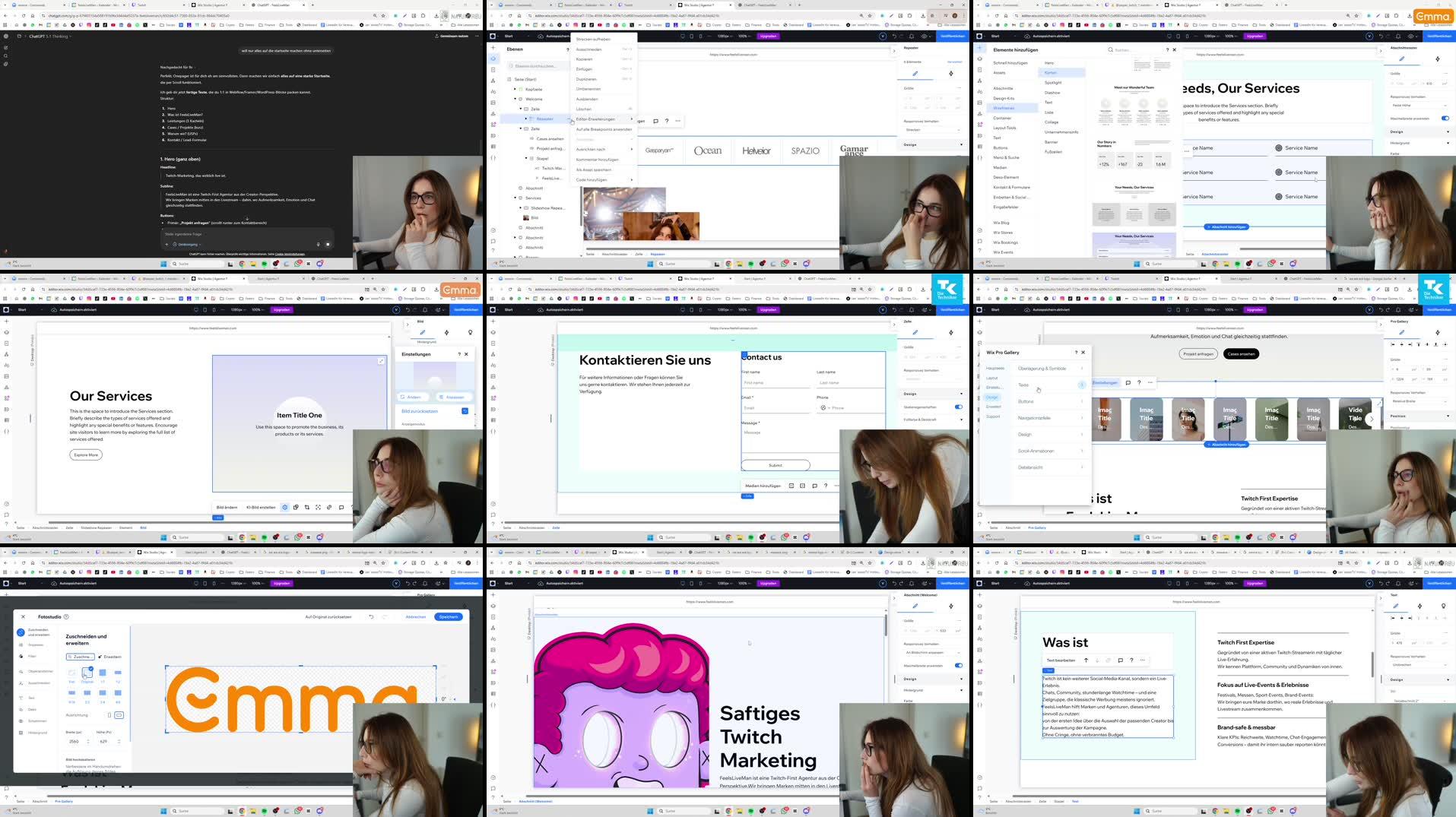The height and width of the screenshot is (817, 1456).
Task: Open the Editor-Erweiterungen submenu arrow
Action: coord(630,119)
